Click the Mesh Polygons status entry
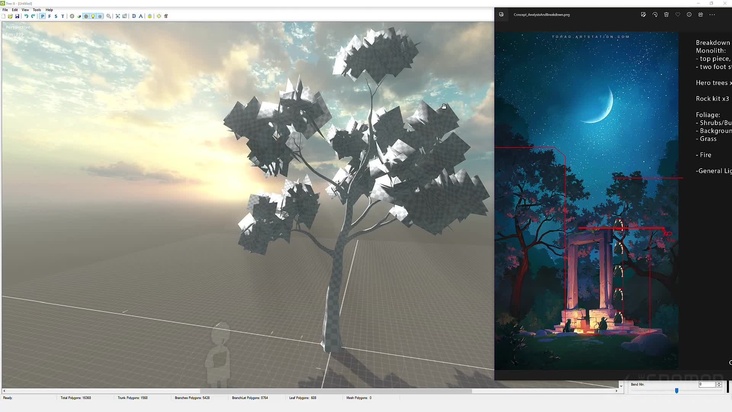 (359, 398)
